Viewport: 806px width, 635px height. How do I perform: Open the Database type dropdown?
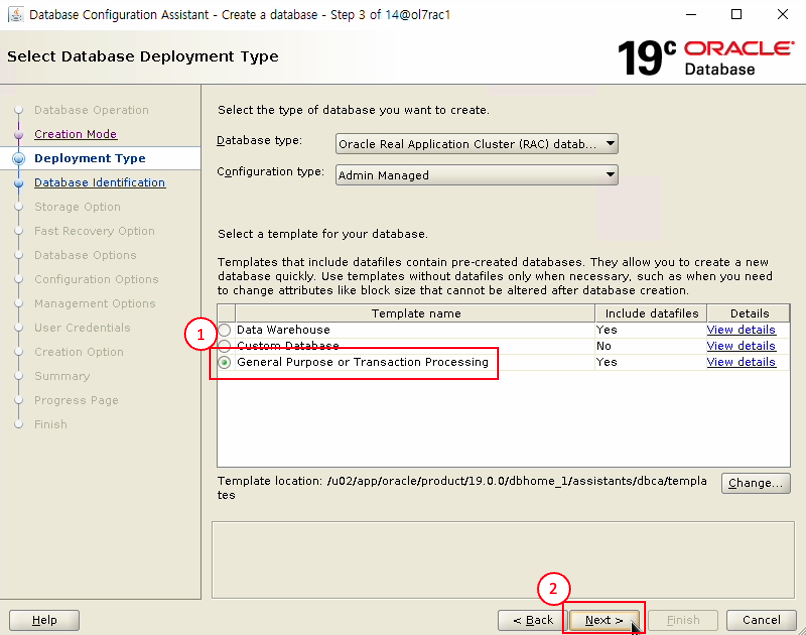click(x=477, y=144)
